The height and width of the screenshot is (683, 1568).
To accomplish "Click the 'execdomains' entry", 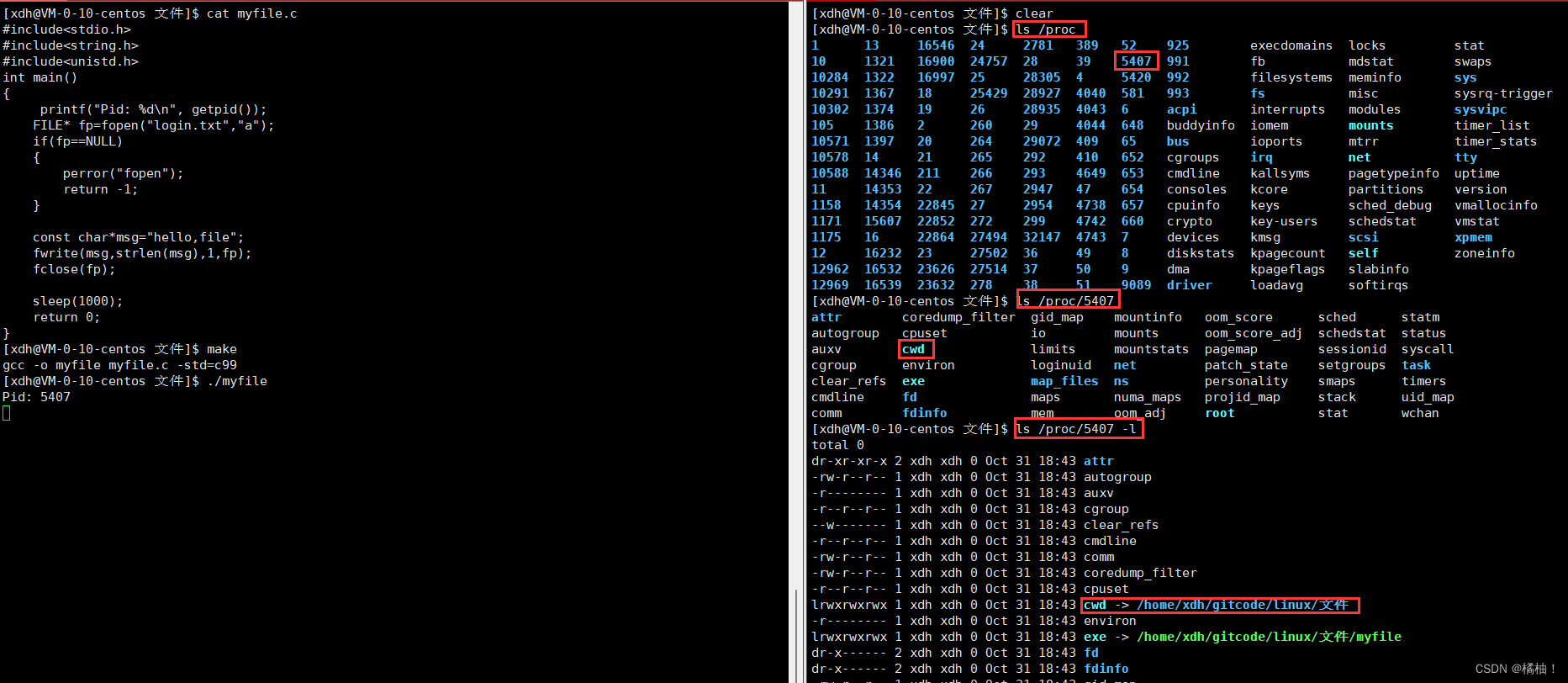I will [x=1291, y=45].
